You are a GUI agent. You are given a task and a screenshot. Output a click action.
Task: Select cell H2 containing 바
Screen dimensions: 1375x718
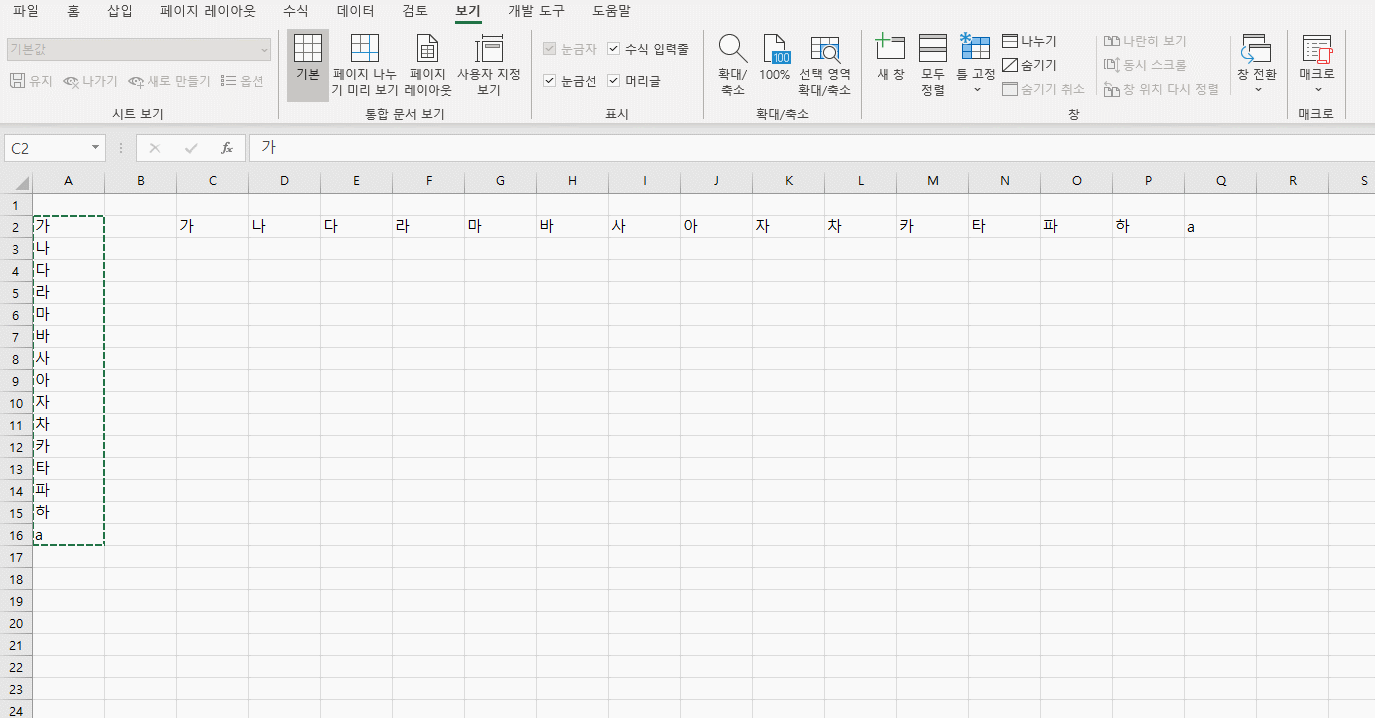(572, 227)
